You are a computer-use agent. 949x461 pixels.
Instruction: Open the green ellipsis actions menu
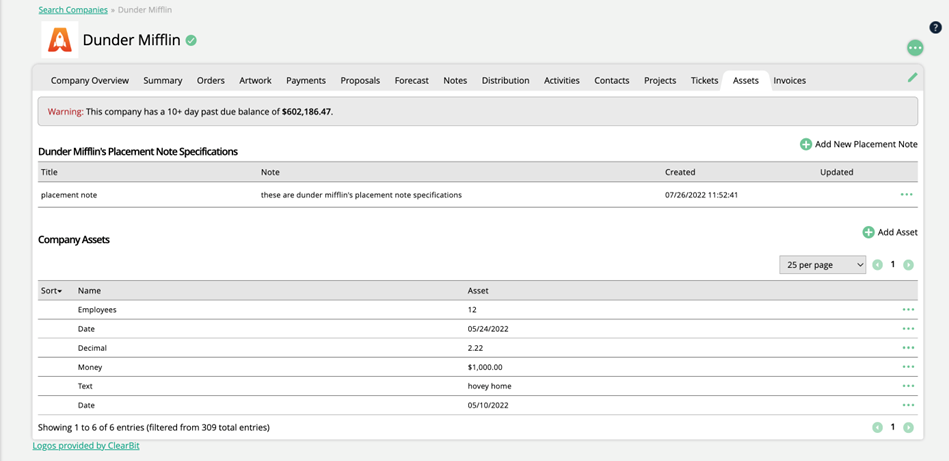pos(915,48)
